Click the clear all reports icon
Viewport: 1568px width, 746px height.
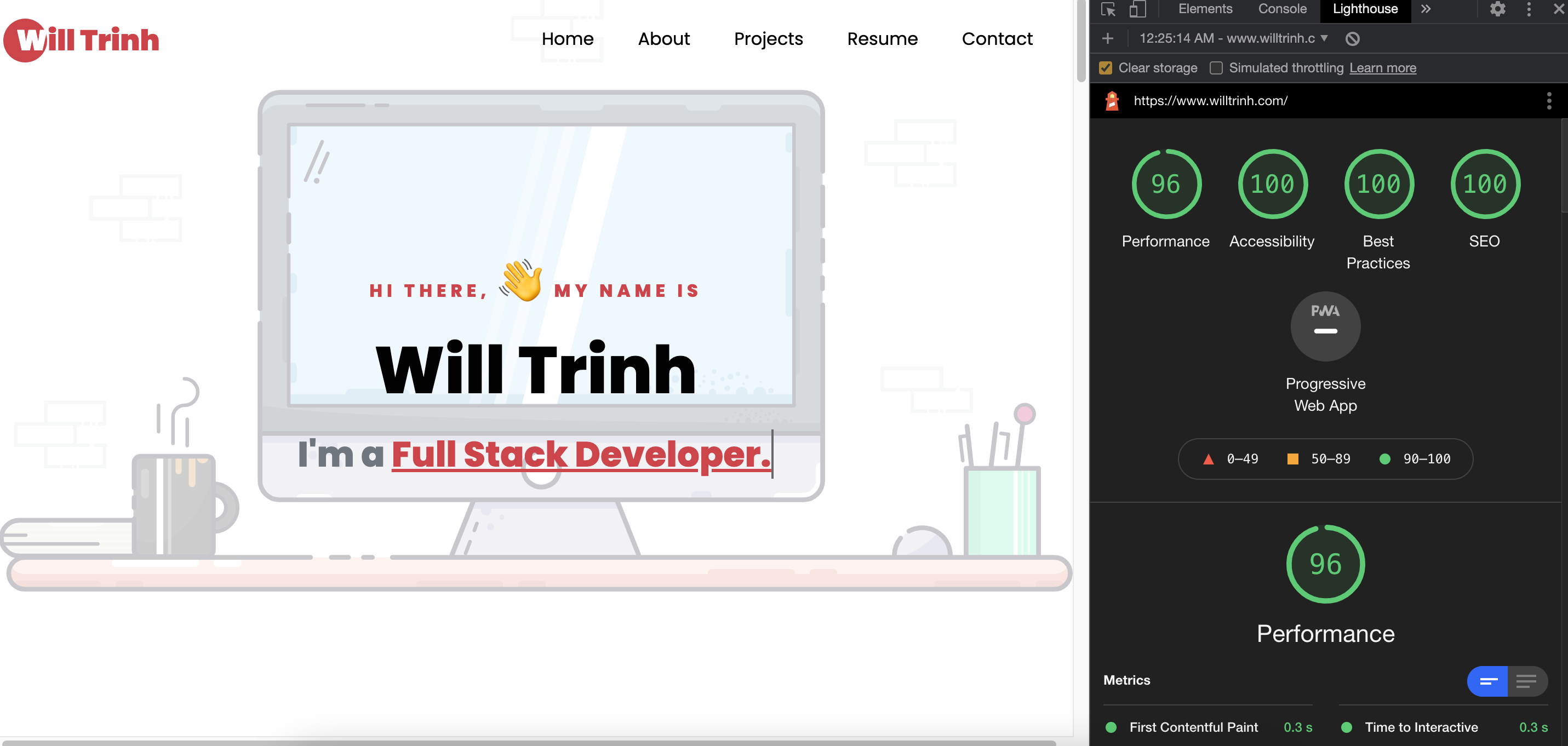[1352, 39]
